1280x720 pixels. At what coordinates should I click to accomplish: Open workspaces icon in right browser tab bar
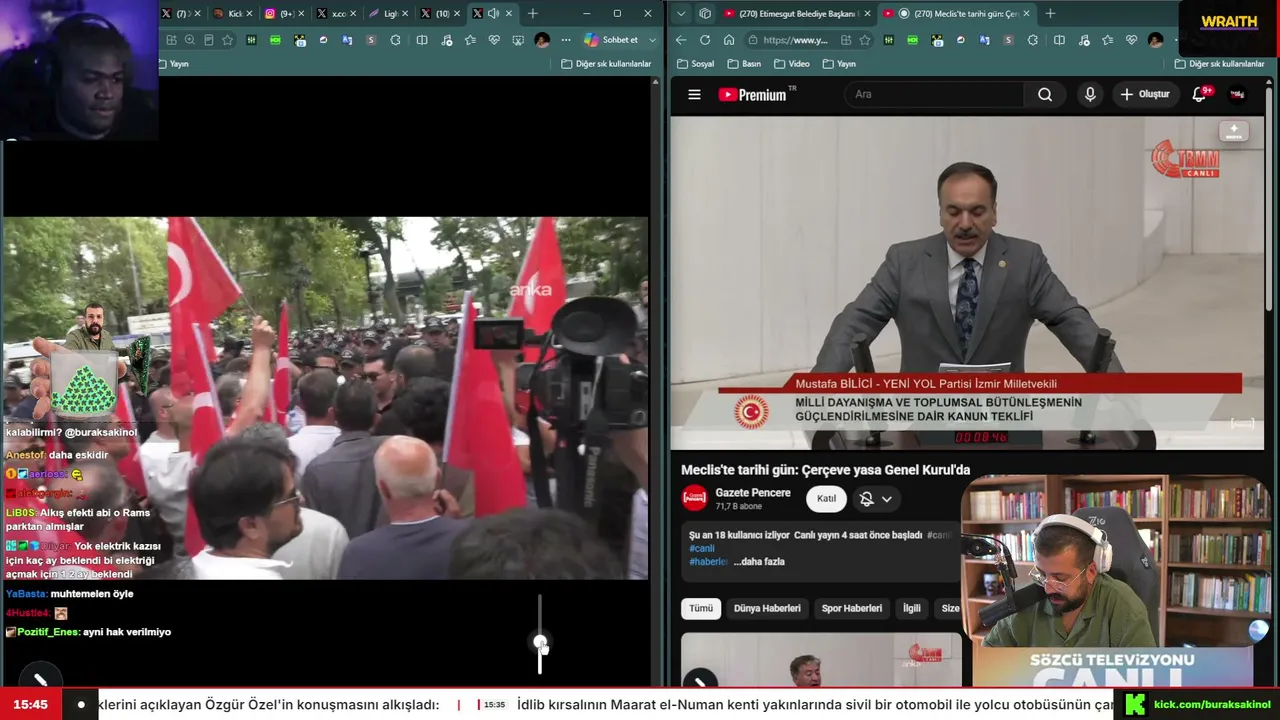pos(705,13)
